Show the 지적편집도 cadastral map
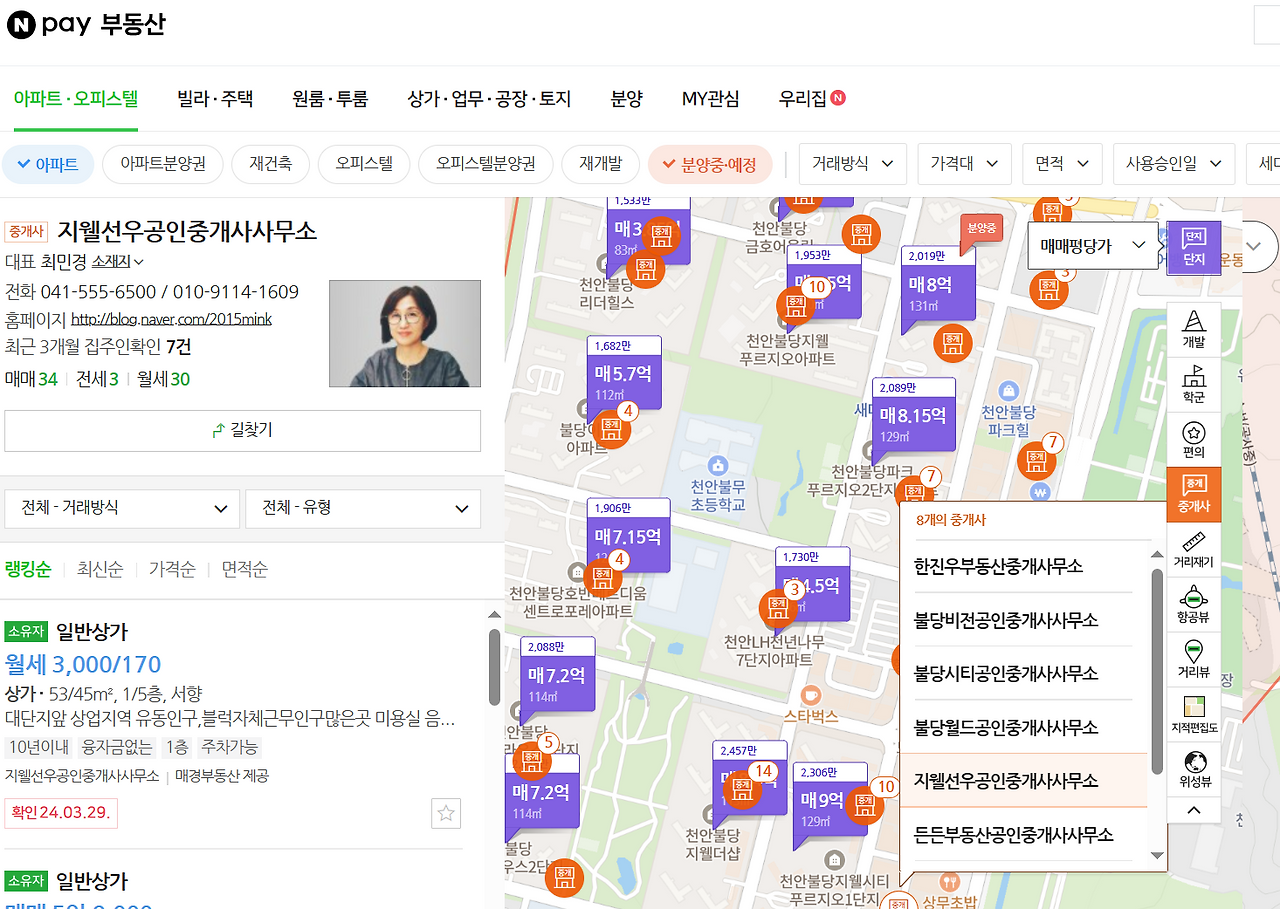 pos(1194,713)
